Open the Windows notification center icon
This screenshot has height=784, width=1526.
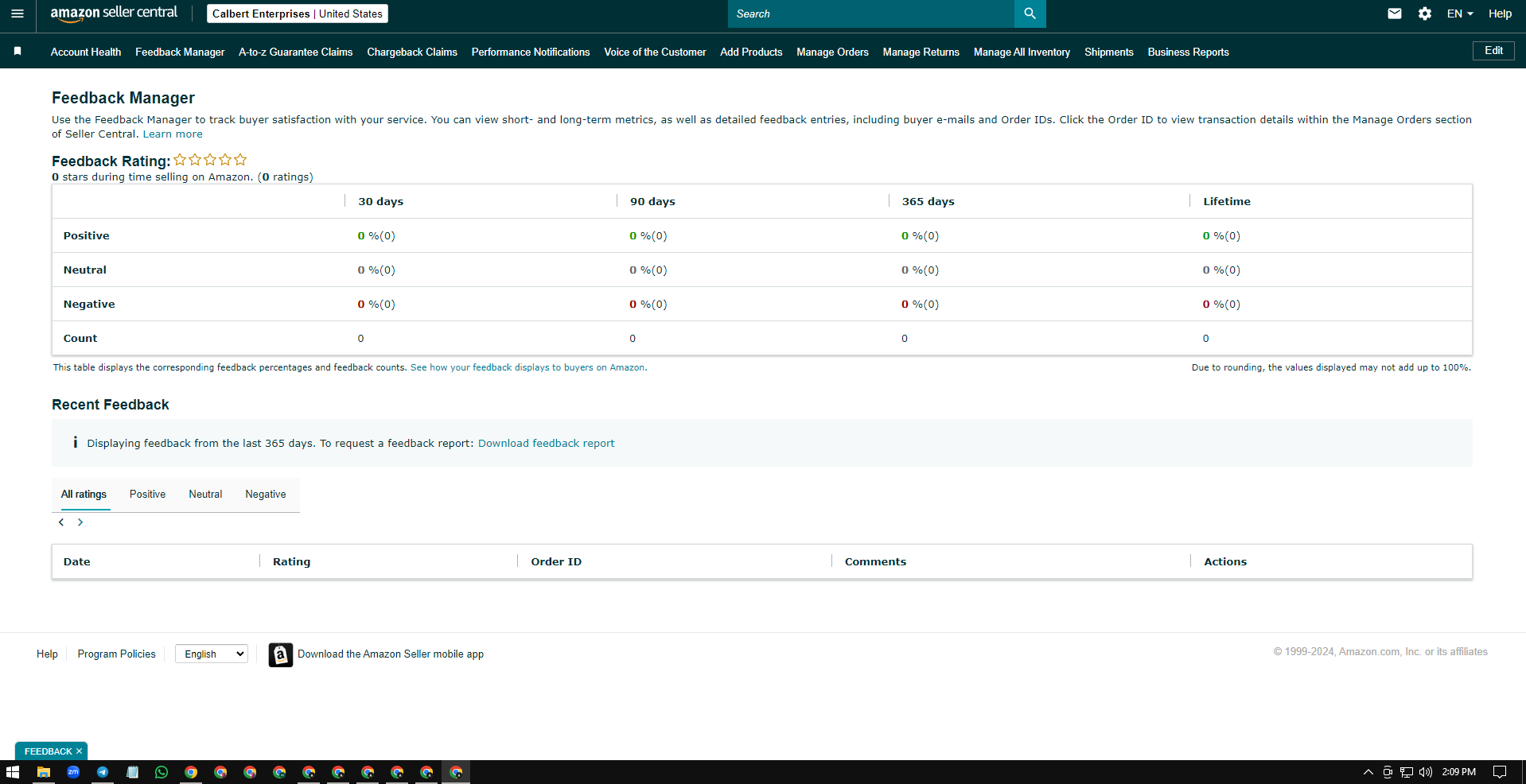point(1499,772)
